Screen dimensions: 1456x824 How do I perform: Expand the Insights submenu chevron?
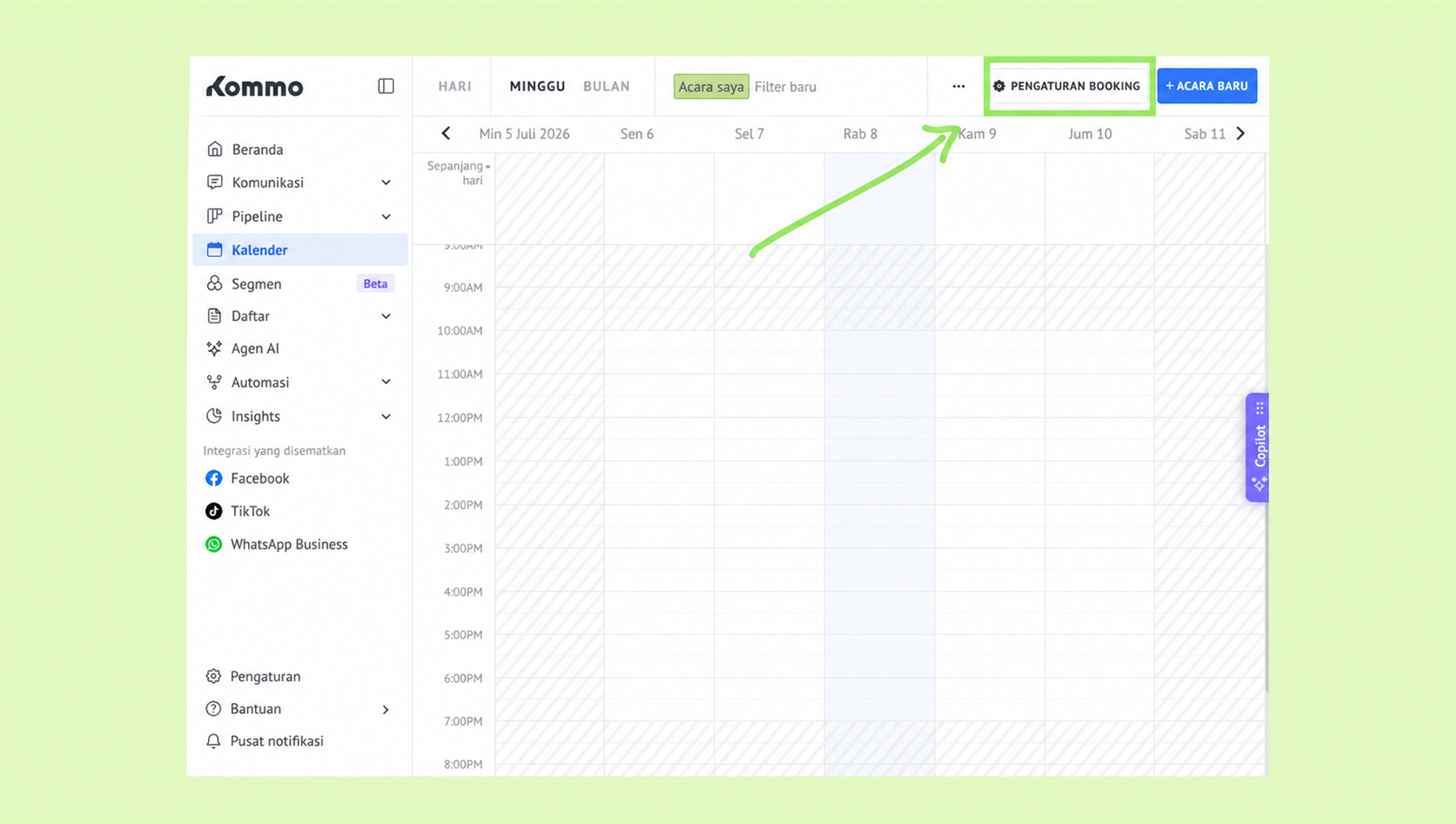click(386, 416)
